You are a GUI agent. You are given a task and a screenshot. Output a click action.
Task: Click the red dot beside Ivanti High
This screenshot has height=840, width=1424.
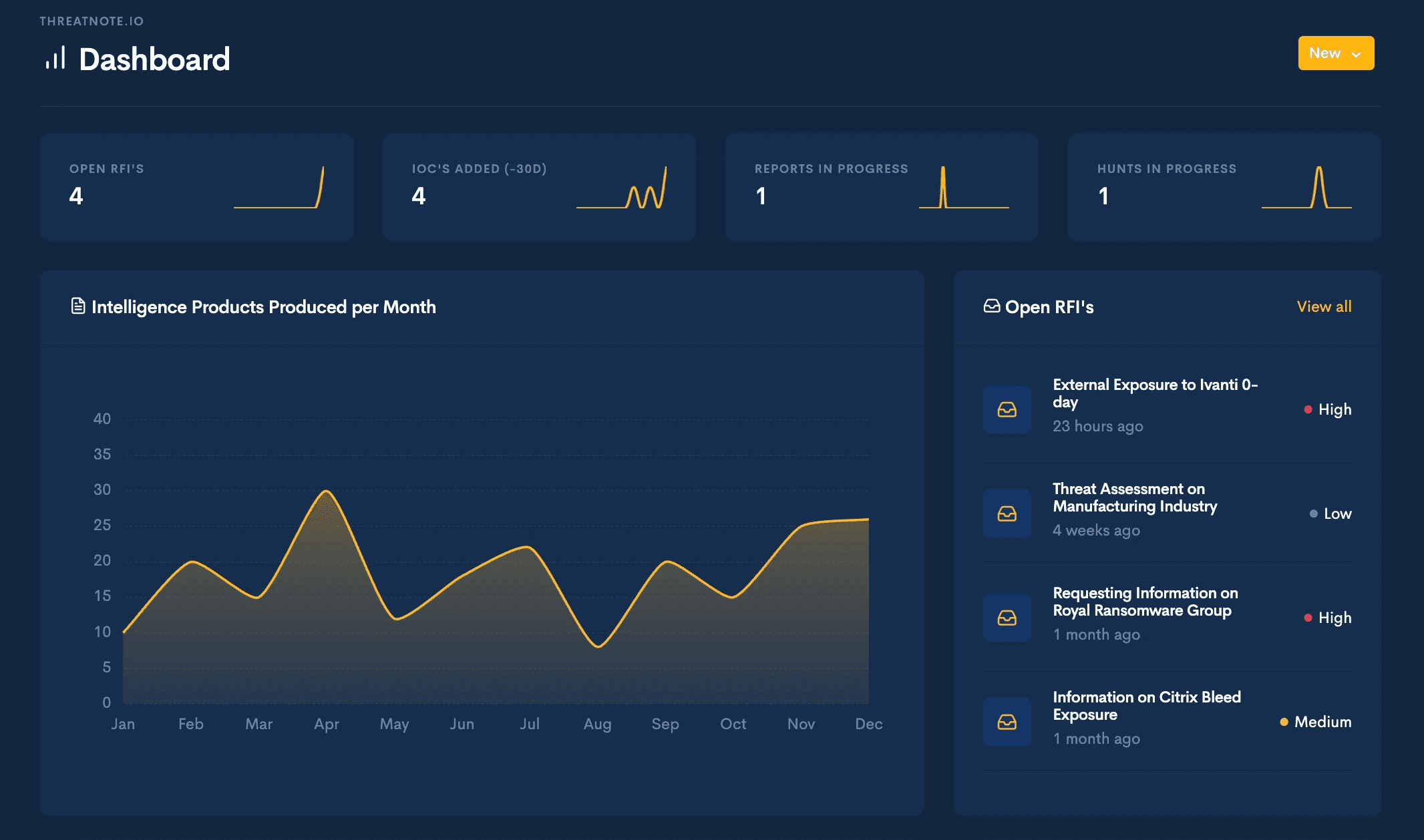1308,409
